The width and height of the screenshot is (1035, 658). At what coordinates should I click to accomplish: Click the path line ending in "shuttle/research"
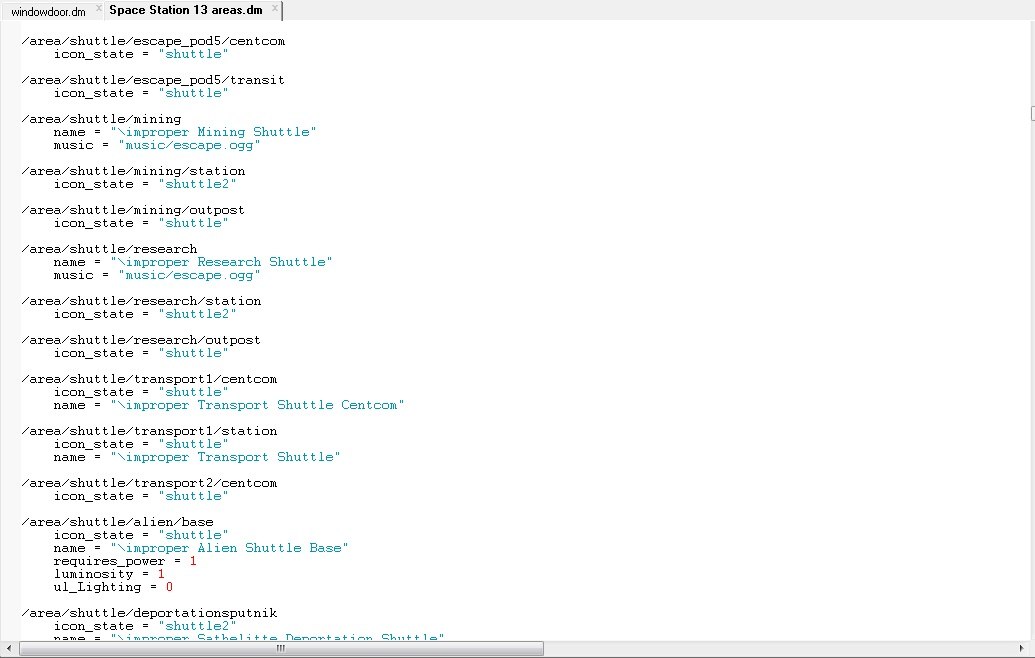[x=109, y=249]
